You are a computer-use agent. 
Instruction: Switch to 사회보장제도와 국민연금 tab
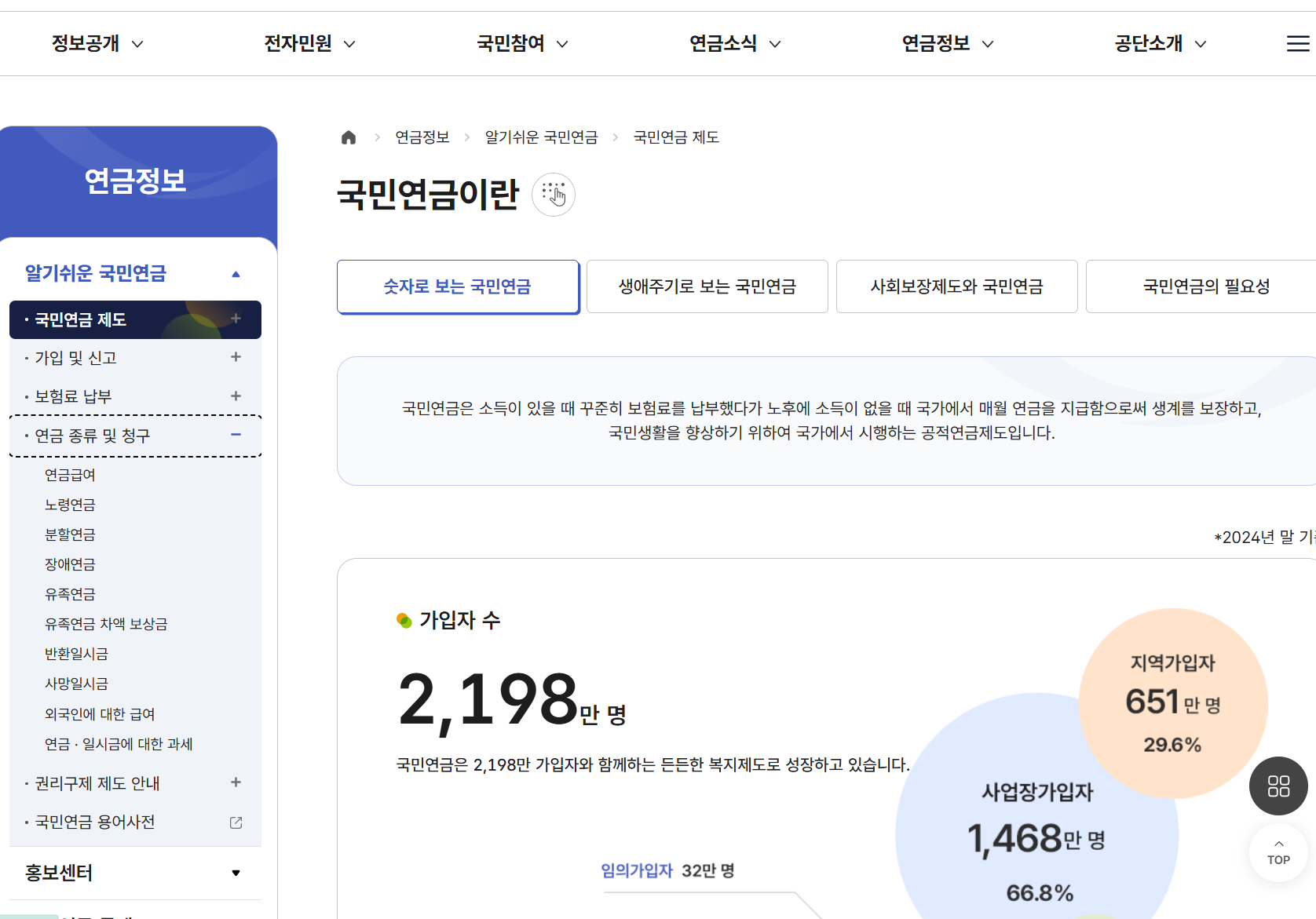click(x=957, y=286)
